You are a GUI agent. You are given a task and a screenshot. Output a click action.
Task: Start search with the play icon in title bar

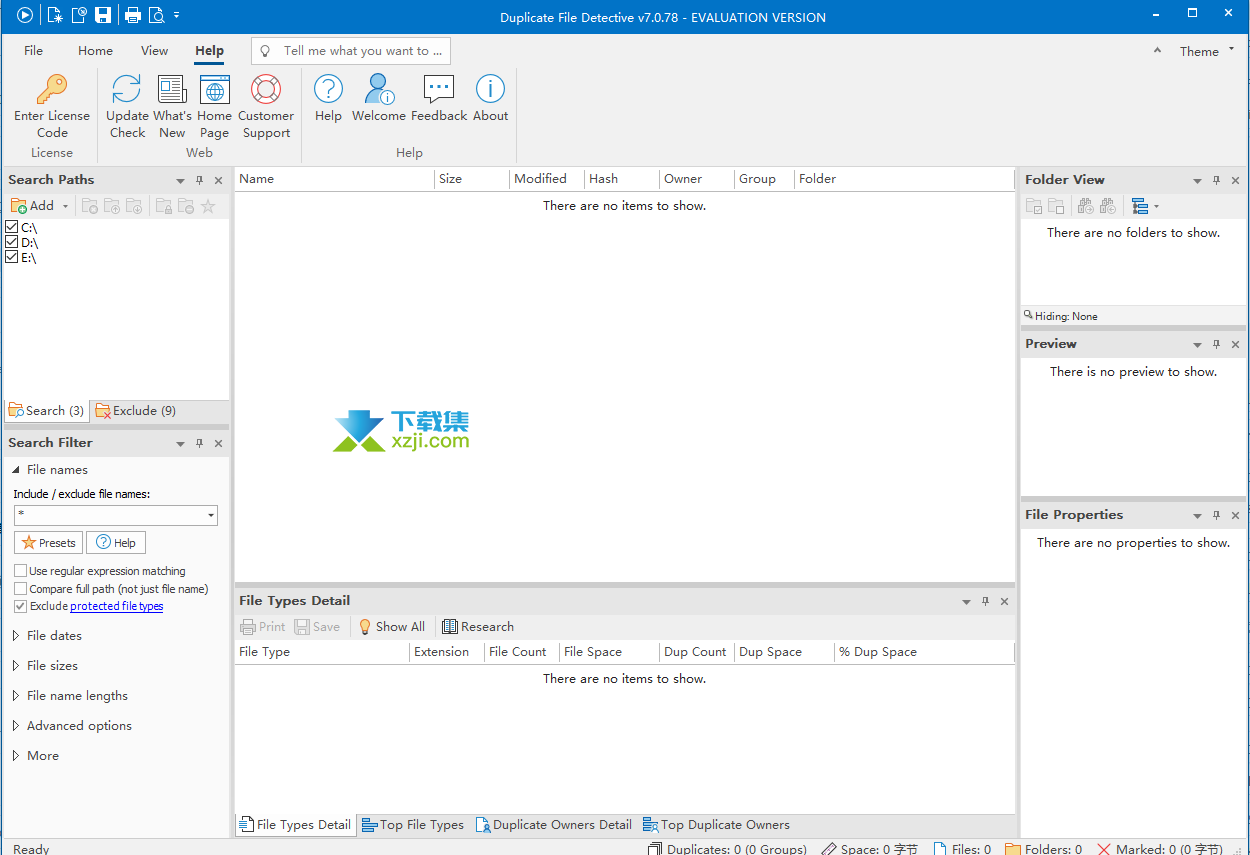coord(25,15)
